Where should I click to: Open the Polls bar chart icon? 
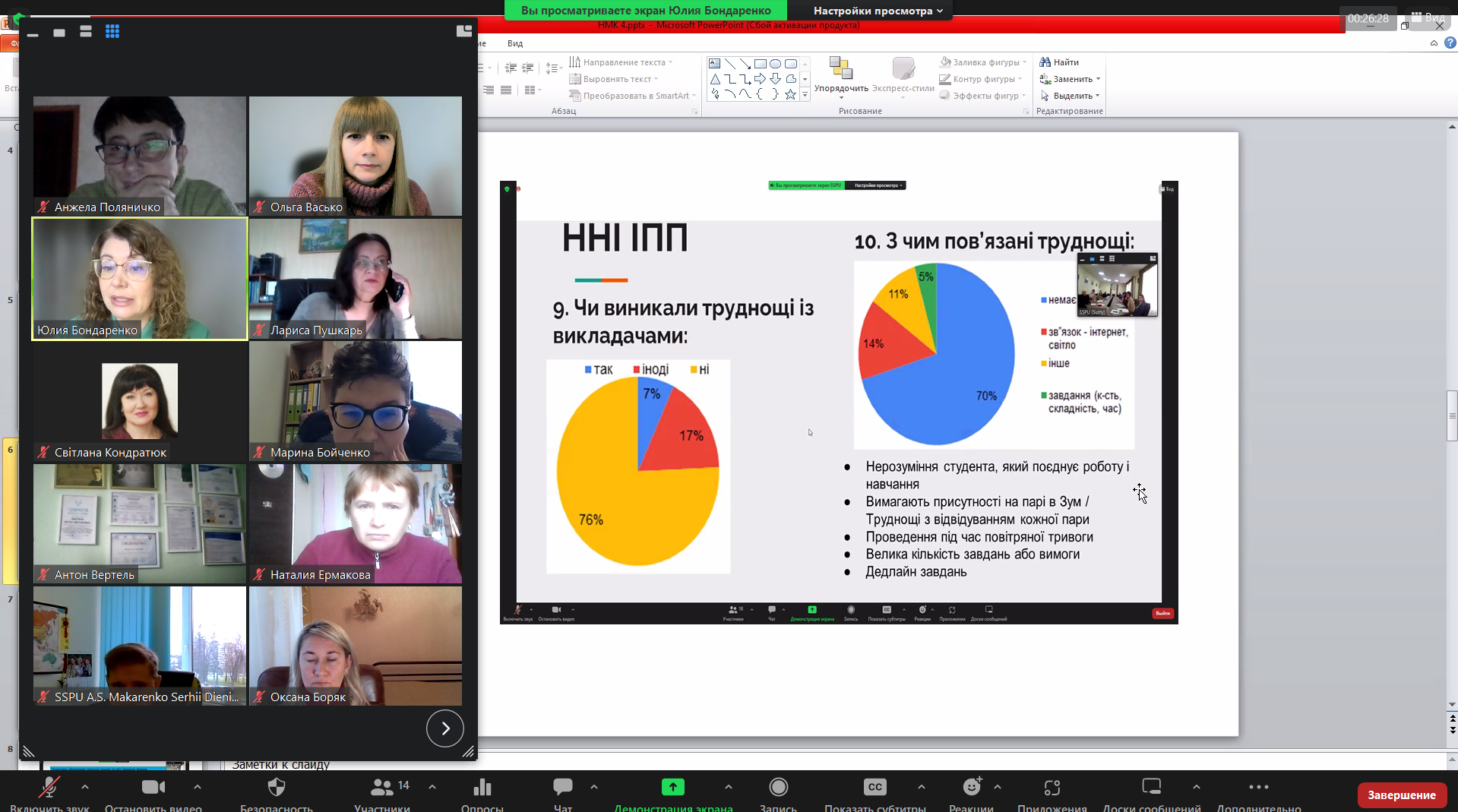click(482, 787)
